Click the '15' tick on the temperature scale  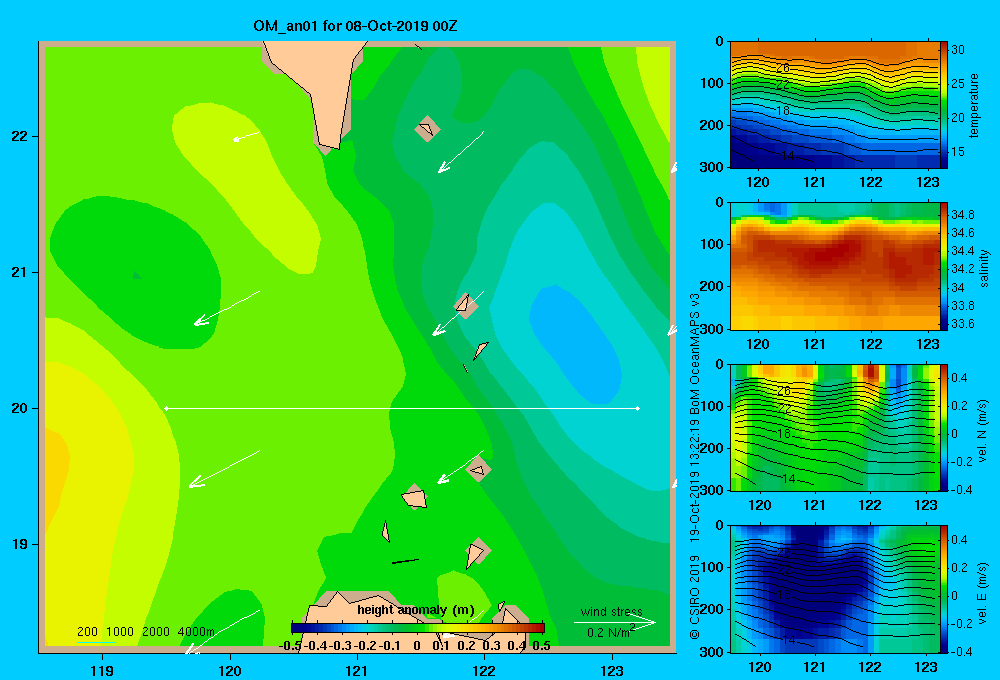tap(958, 152)
